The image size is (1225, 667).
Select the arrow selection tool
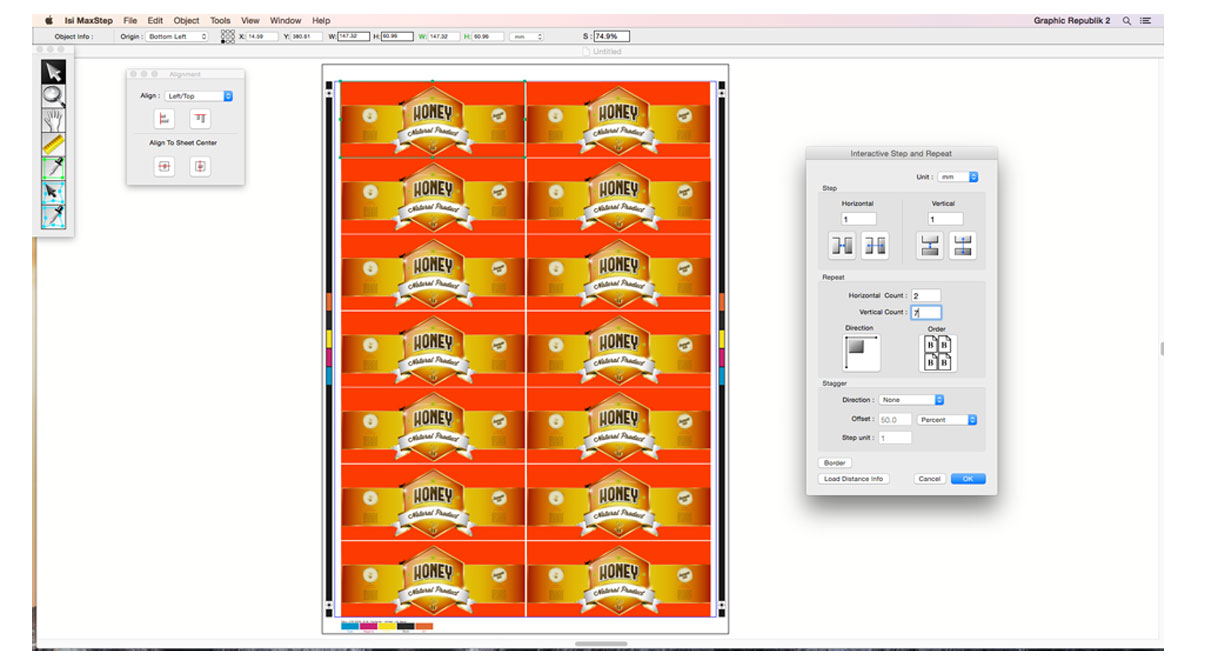53,72
